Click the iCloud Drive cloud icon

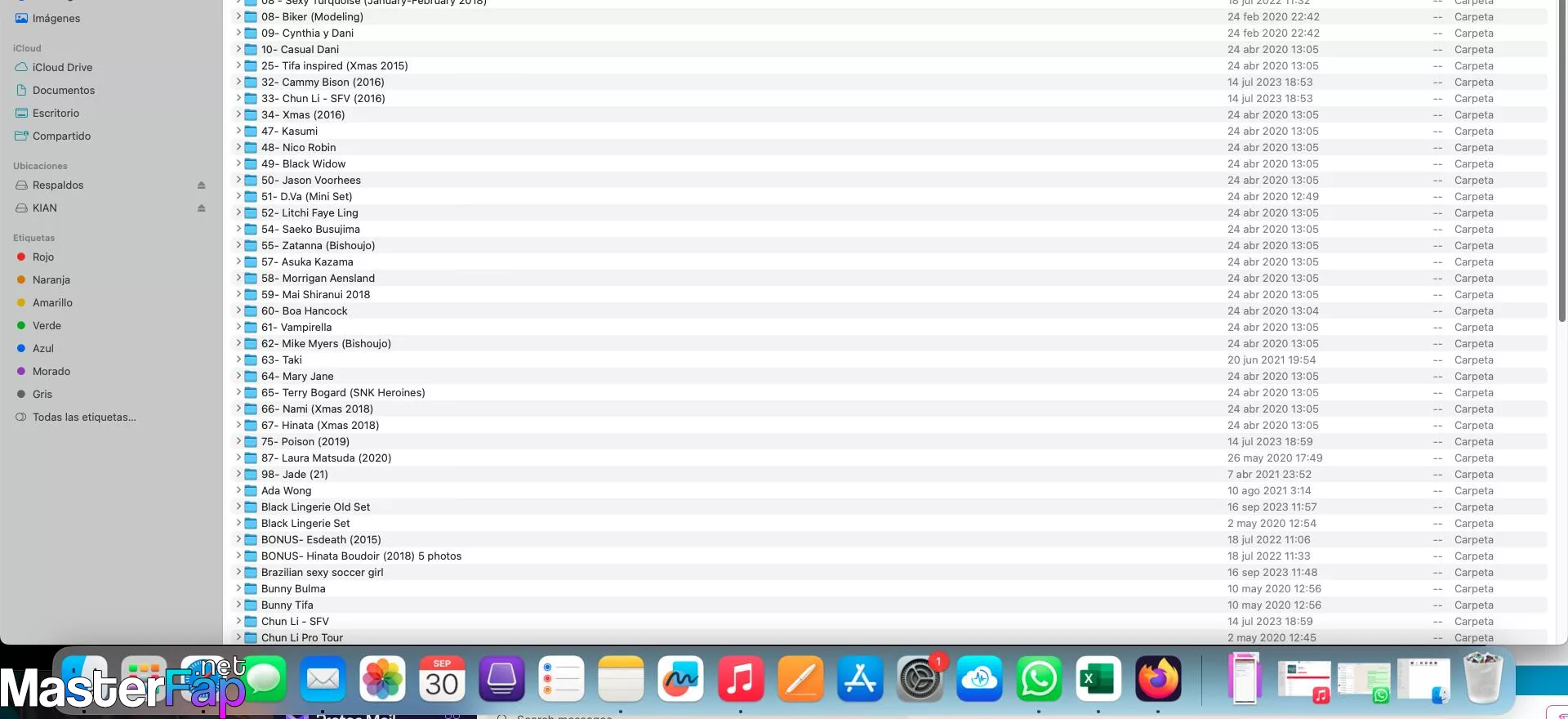[22, 67]
